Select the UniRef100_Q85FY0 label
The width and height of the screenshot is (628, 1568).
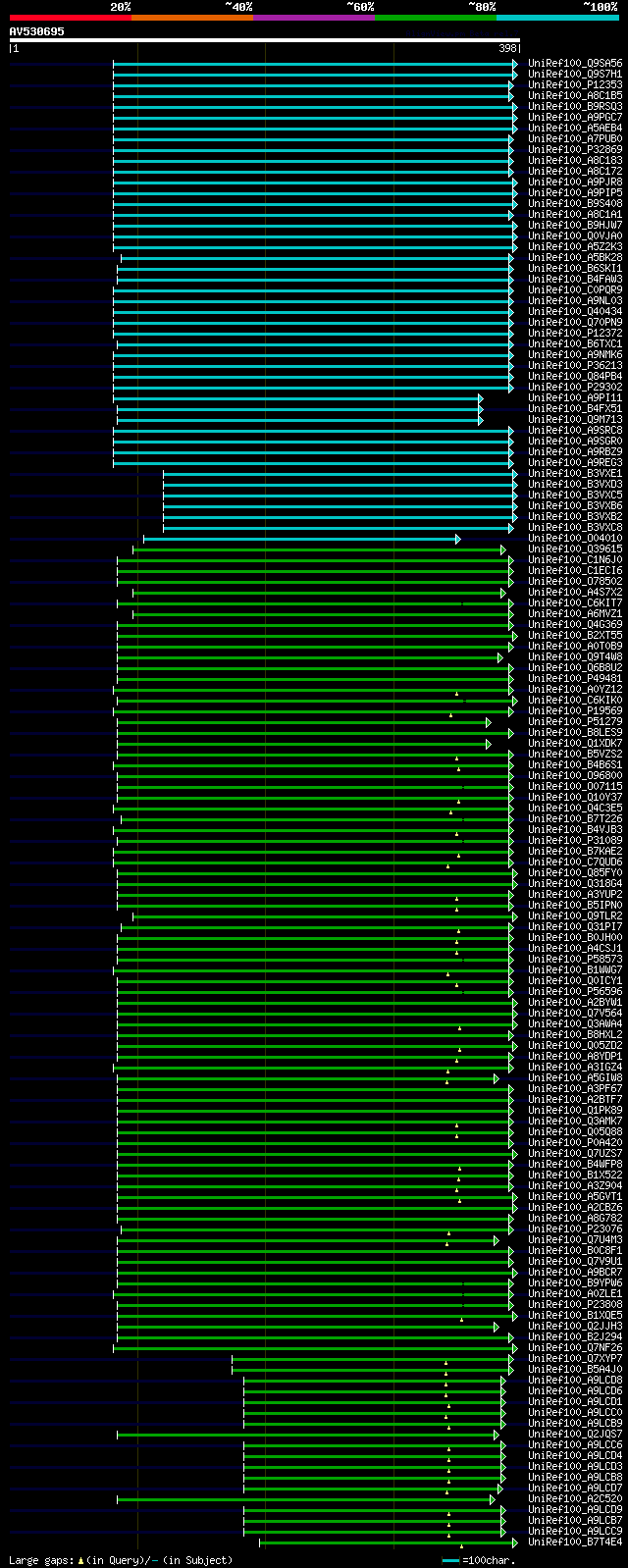pos(575,872)
